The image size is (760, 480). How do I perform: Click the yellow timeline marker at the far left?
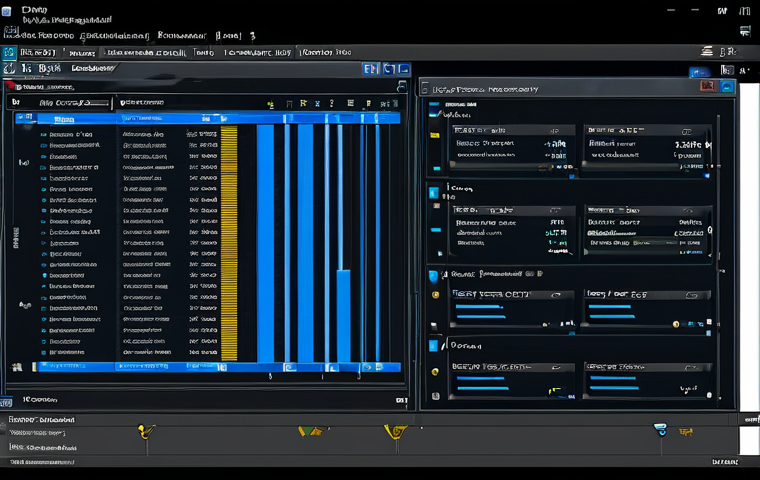tap(146, 431)
